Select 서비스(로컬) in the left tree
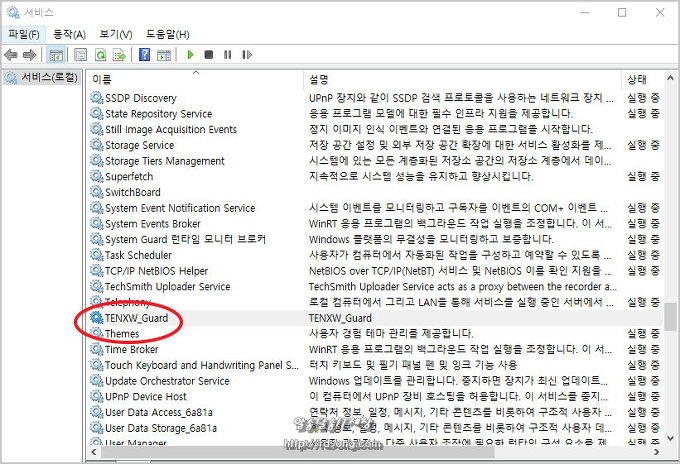Viewport: 680px width, 464px height. (41, 78)
